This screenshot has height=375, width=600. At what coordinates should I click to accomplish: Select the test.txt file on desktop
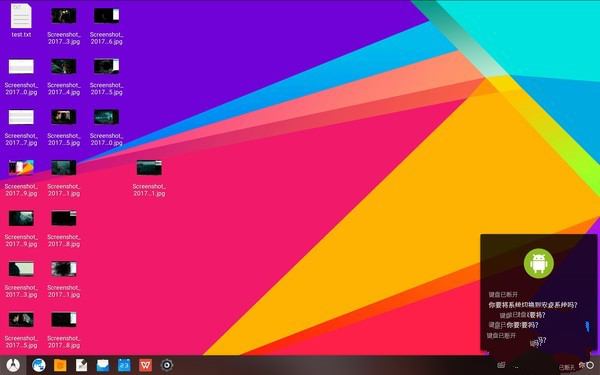[x=21, y=20]
